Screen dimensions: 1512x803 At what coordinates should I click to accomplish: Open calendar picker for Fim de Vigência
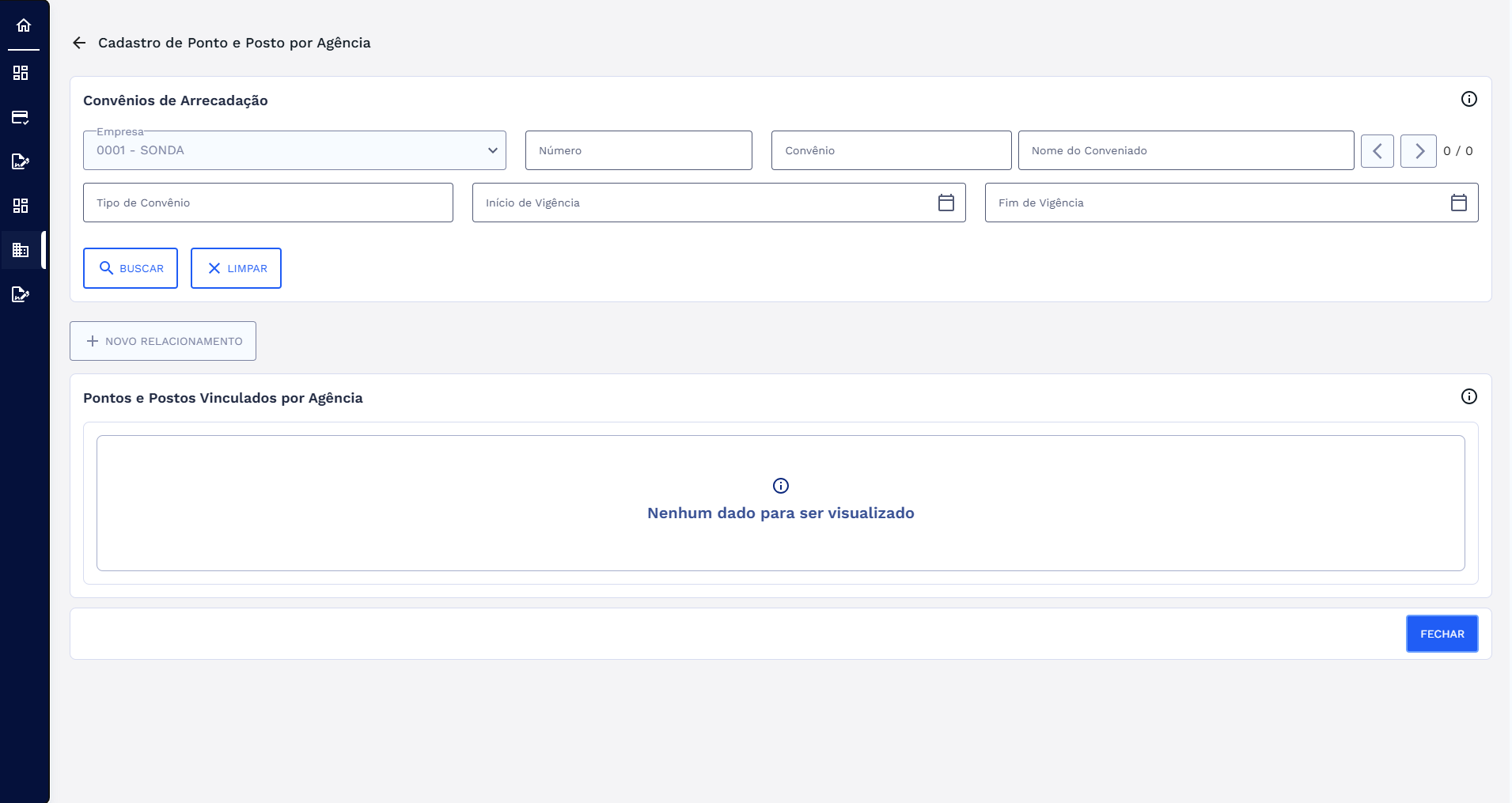(1458, 203)
